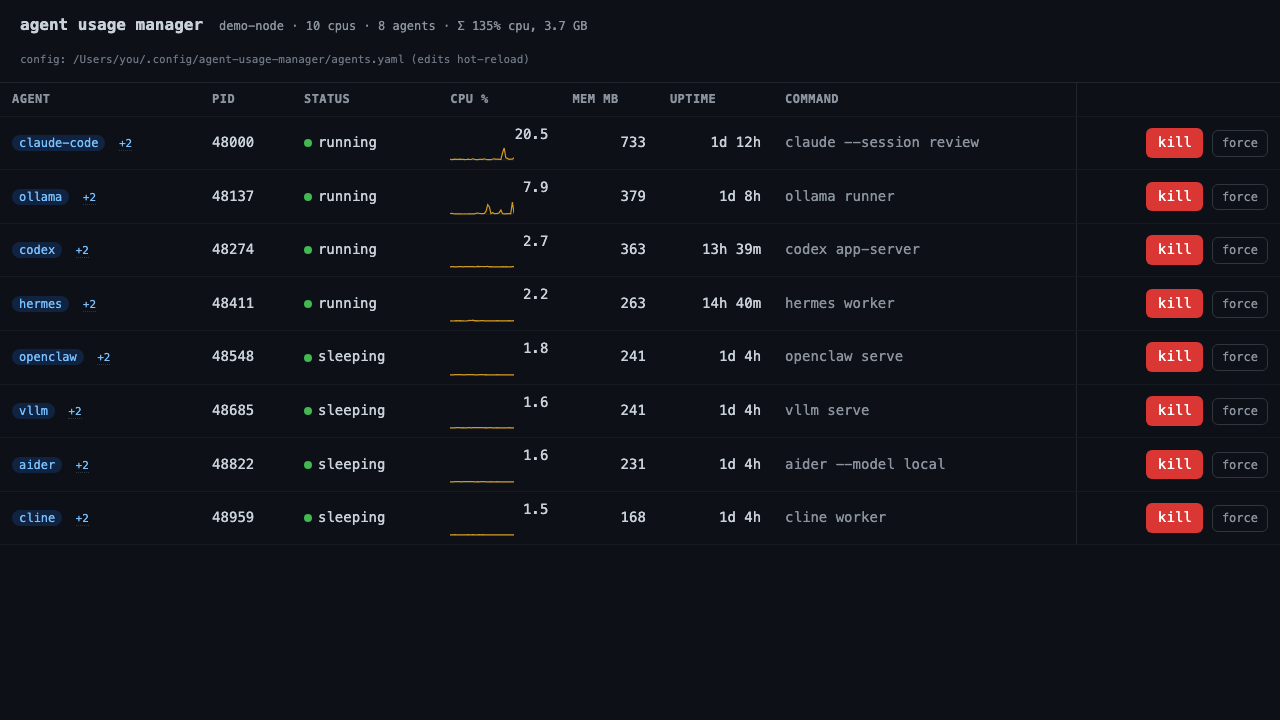Image resolution: width=1280 pixels, height=720 pixels.
Task: Click PID 48000 cell
Action: click(x=233, y=143)
